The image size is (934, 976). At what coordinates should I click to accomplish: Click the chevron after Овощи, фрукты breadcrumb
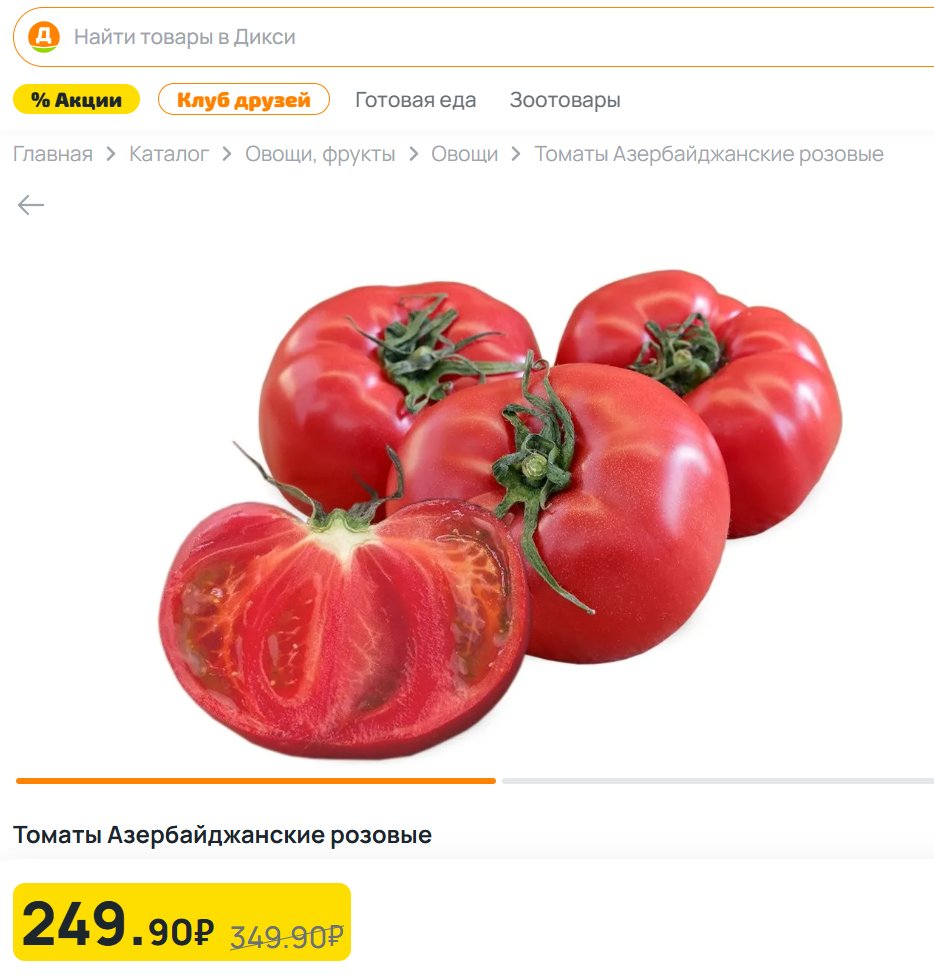tap(414, 154)
